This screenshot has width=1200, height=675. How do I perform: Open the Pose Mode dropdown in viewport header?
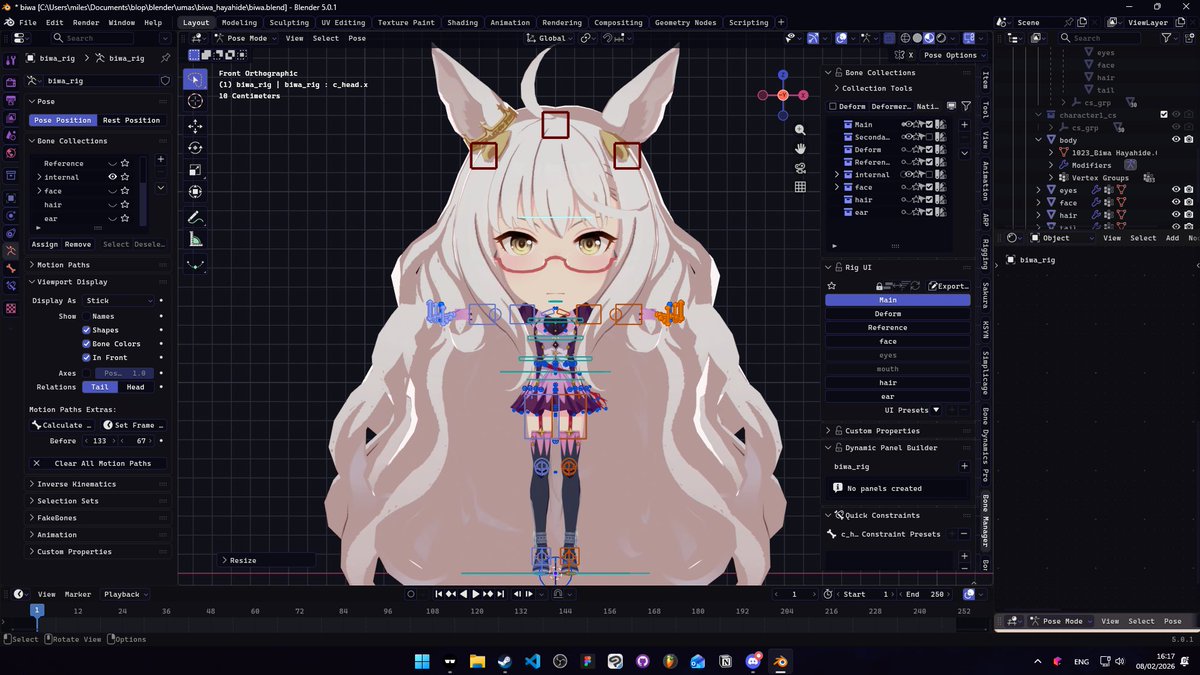245,38
